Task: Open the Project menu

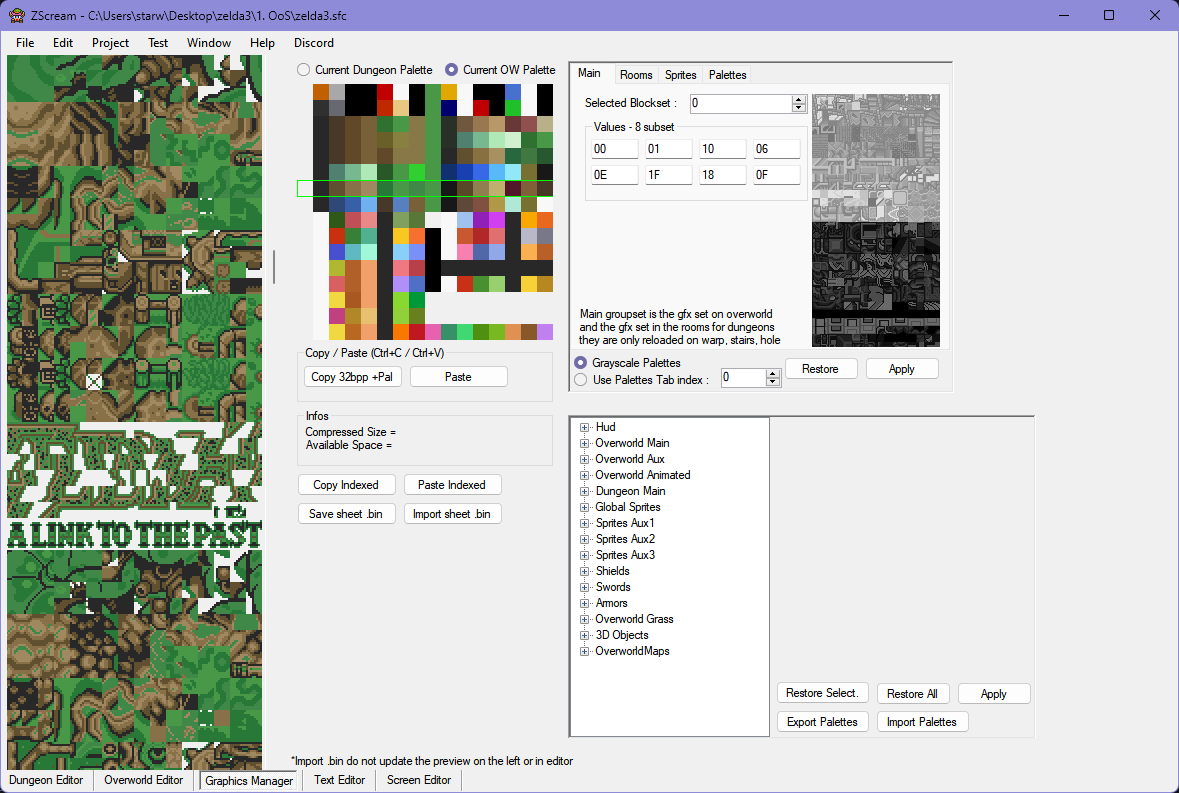Action: 111,43
